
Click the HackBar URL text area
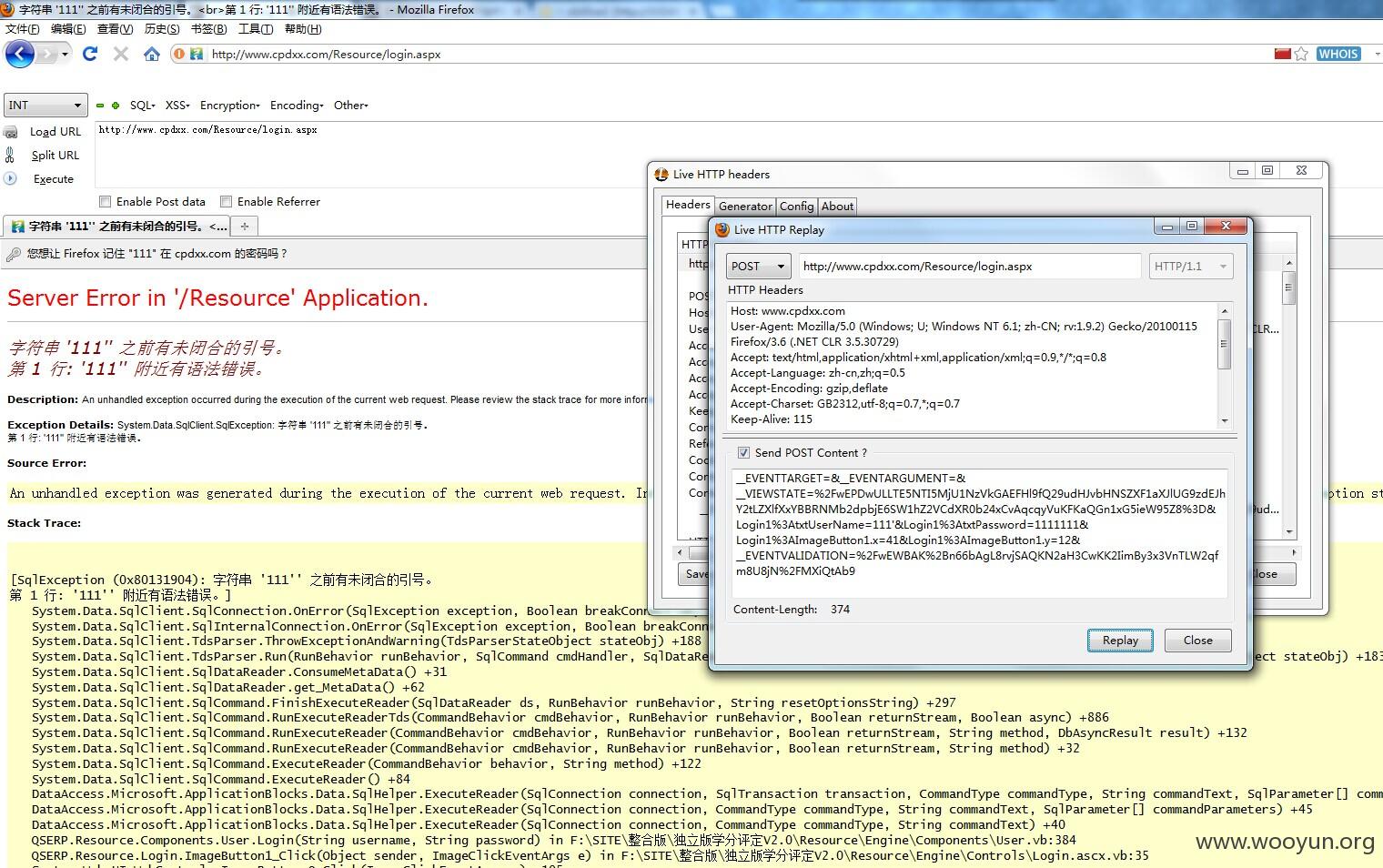point(737,156)
